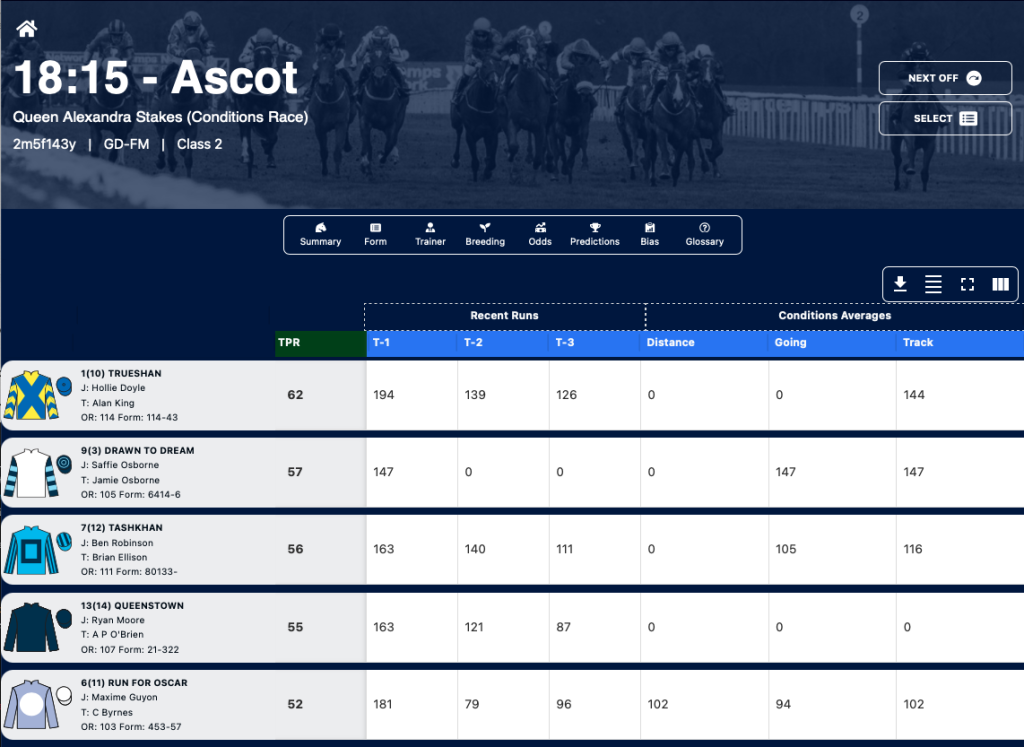Viewport: 1024px width, 747px height.
Task: View the Odds tab
Action: click(540, 234)
